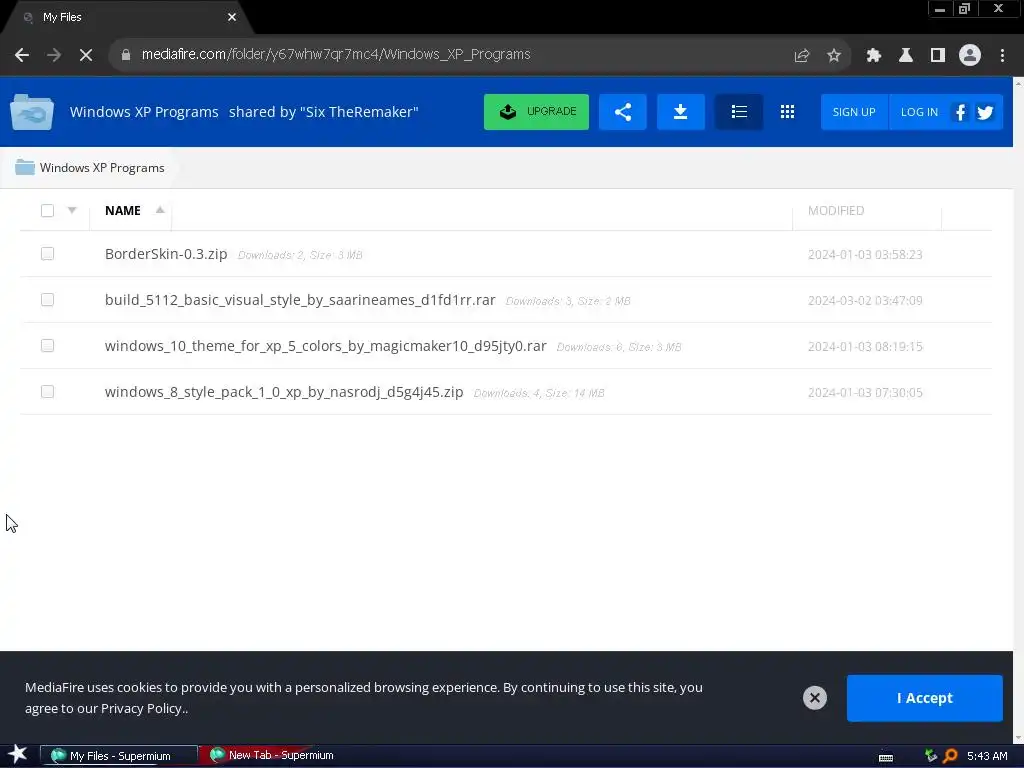Dismiss the cookie banner with the X
The image size is (1024, 768).
[814, 697]
